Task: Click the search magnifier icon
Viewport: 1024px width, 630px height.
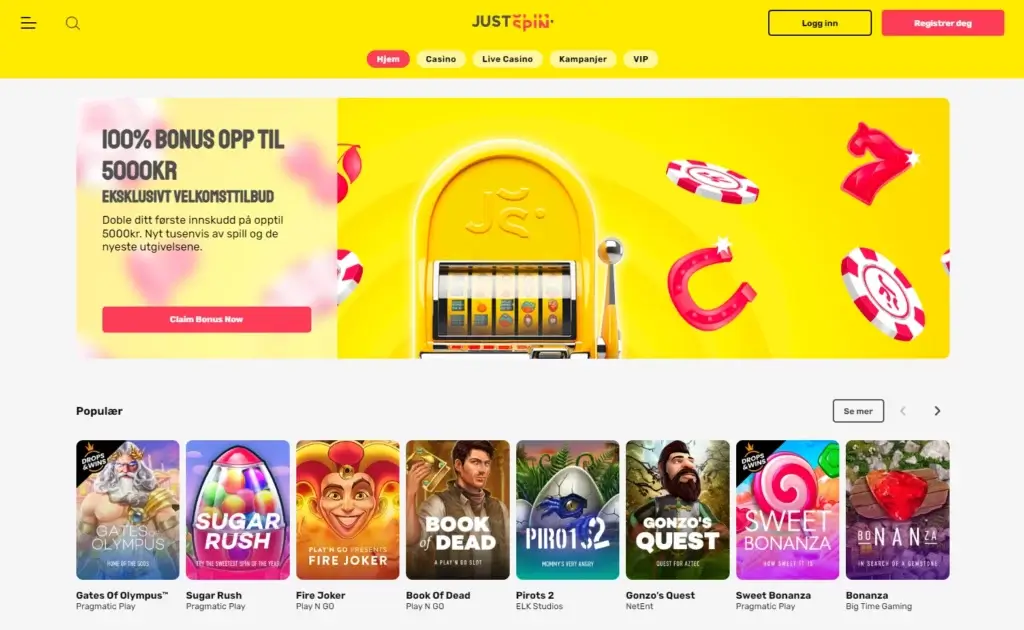Action: tap(72, 24)
